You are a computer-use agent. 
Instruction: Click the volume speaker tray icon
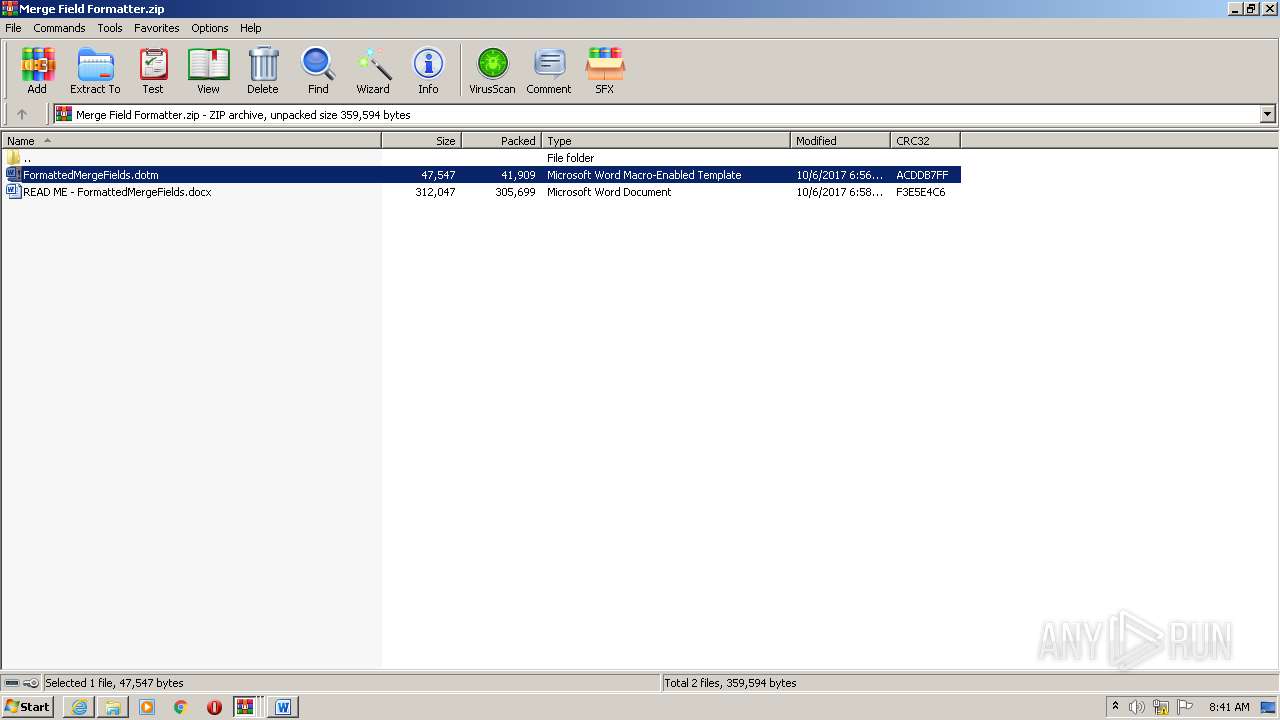(1137, 707)
